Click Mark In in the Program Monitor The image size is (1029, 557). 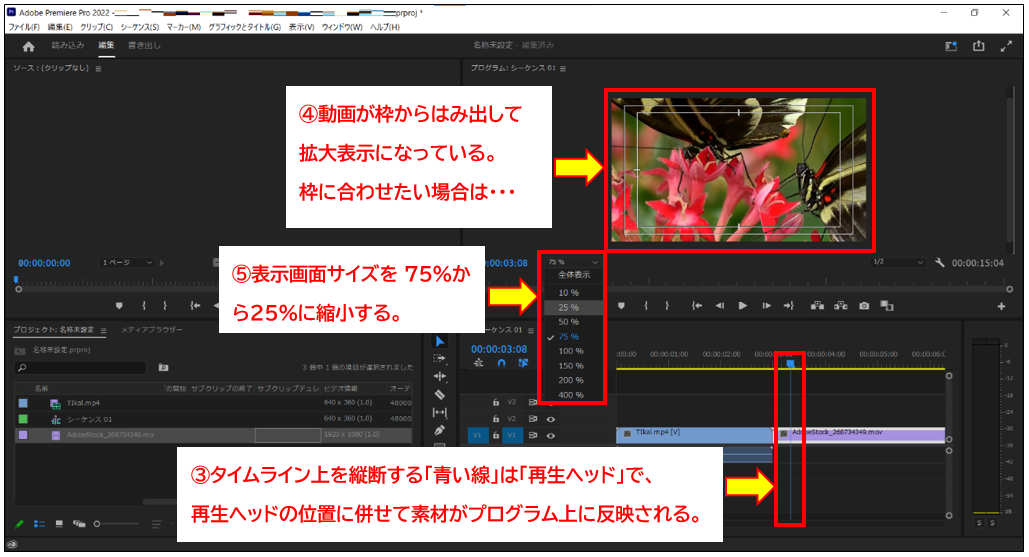(646, 306)
